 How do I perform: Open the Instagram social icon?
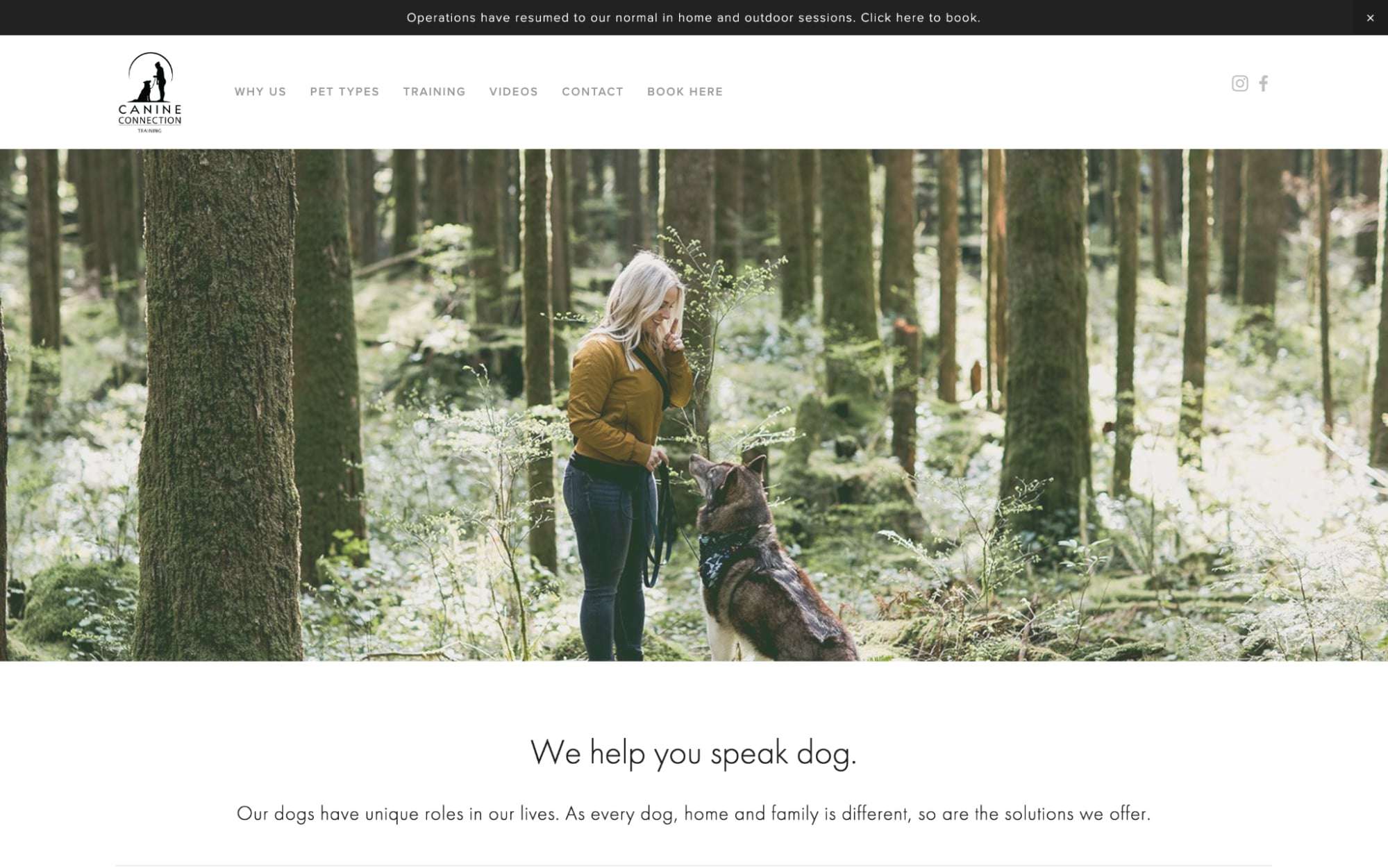1239,83
